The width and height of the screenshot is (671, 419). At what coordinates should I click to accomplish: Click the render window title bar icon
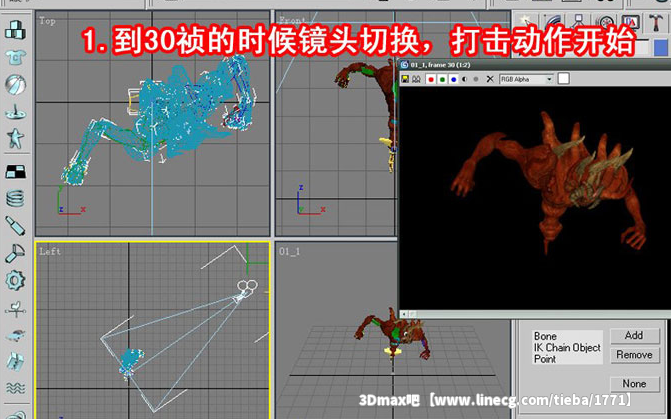[404, 65]
